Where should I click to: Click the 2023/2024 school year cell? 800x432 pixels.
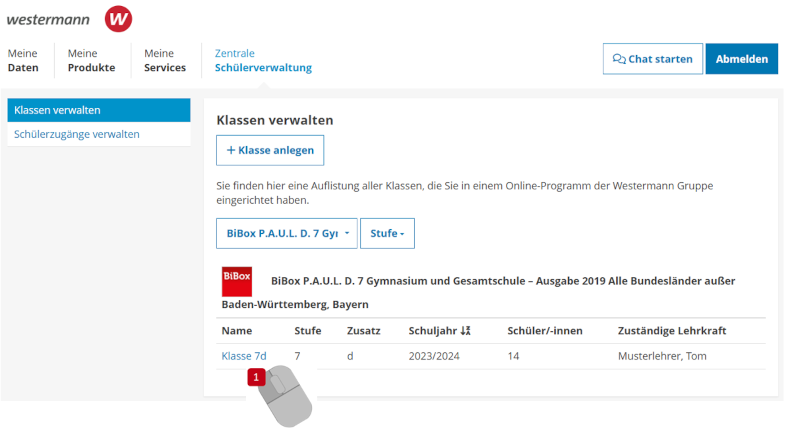click(434, 356)
